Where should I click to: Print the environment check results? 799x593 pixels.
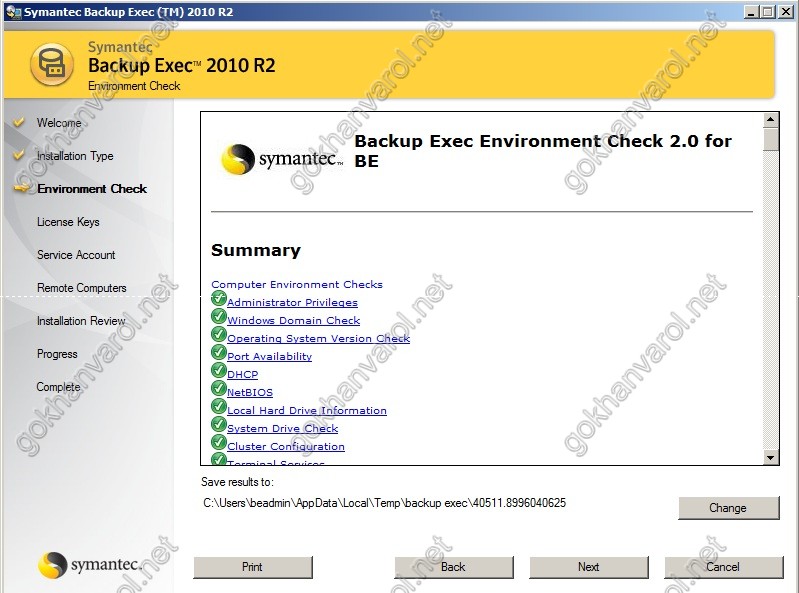point(252,567)
